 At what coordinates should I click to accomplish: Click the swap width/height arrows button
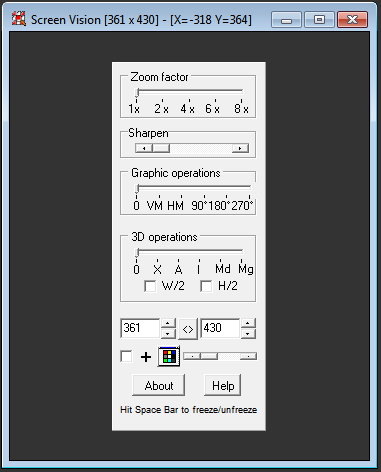tap(188, 329)
